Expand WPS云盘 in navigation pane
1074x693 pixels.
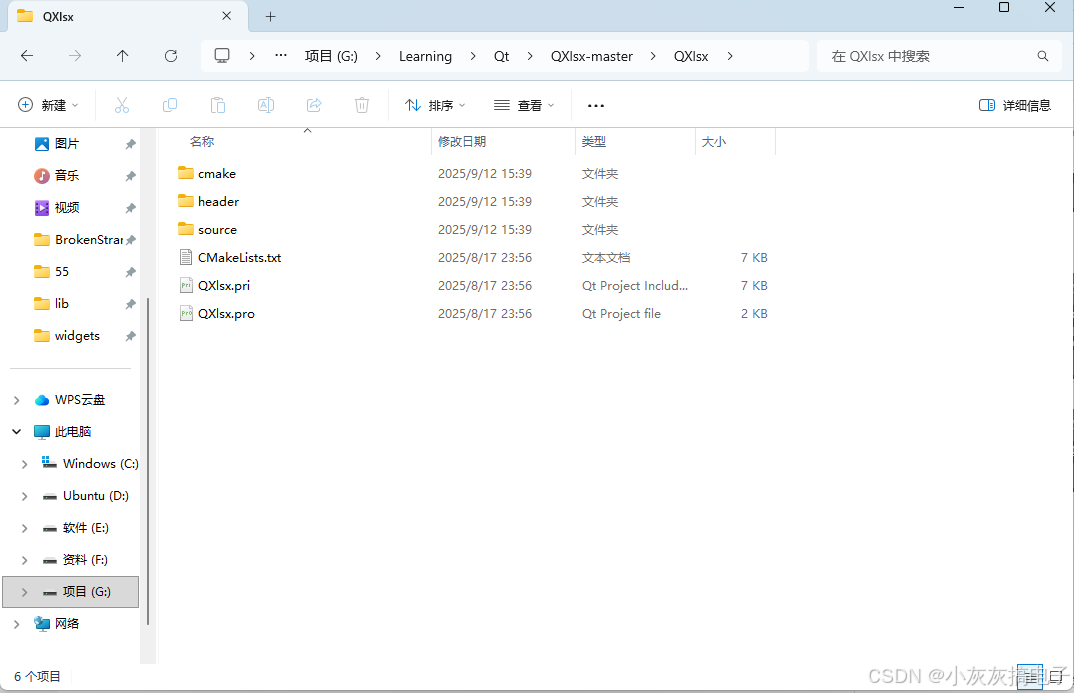(x=16, y=400)
